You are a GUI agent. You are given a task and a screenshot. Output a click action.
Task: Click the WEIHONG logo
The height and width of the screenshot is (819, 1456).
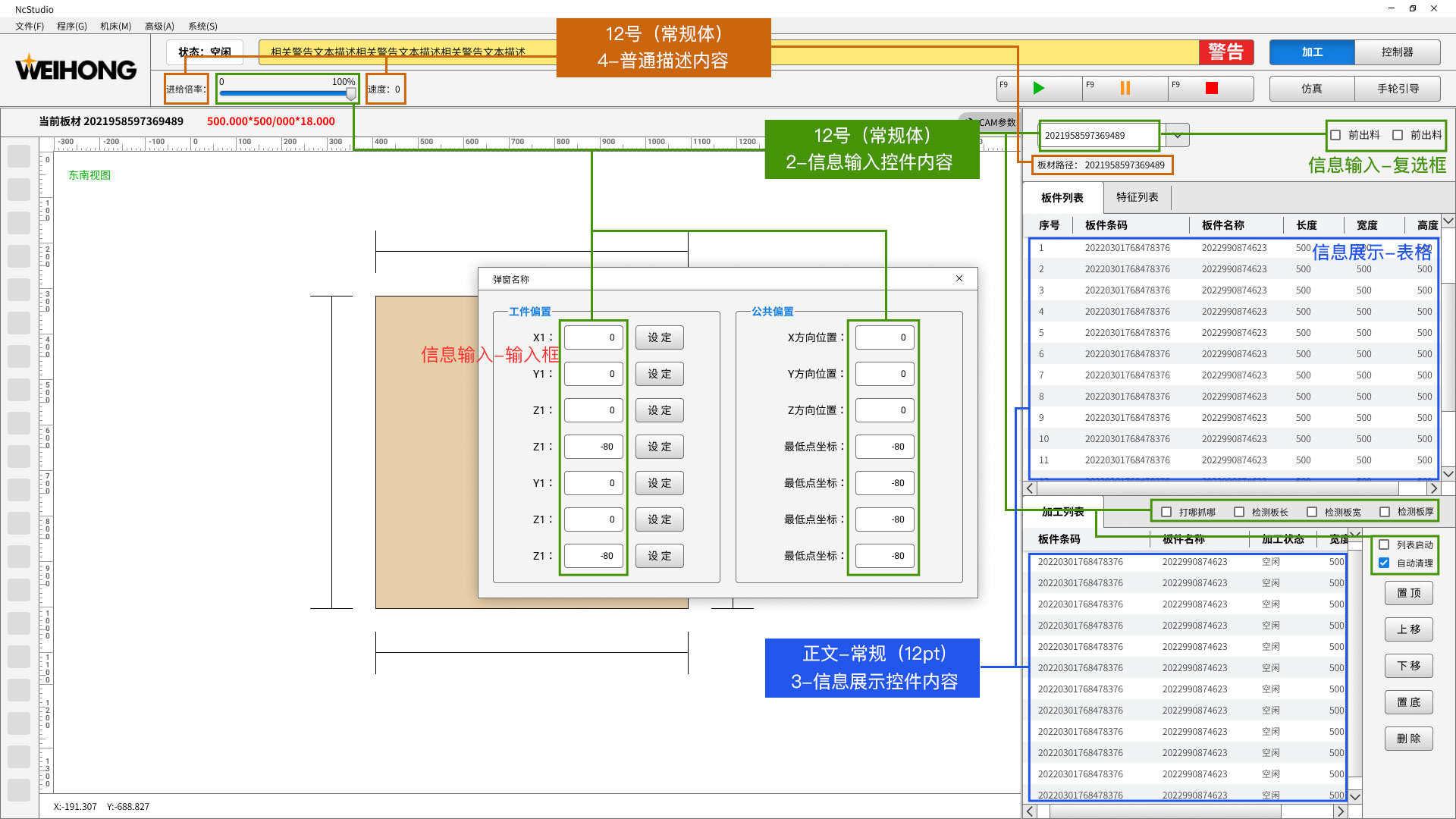pos(76,68)
